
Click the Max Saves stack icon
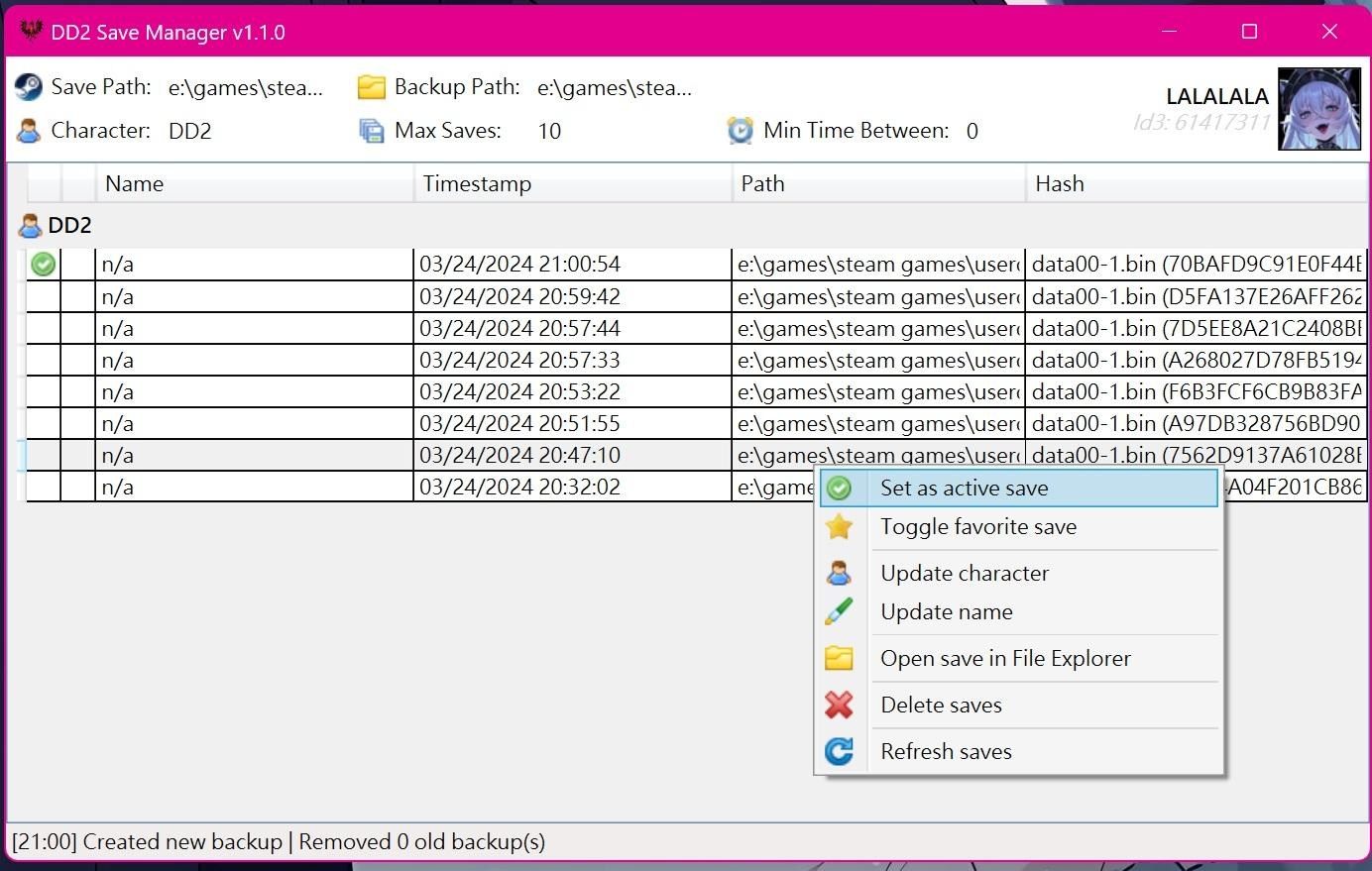tap(372, 131)
